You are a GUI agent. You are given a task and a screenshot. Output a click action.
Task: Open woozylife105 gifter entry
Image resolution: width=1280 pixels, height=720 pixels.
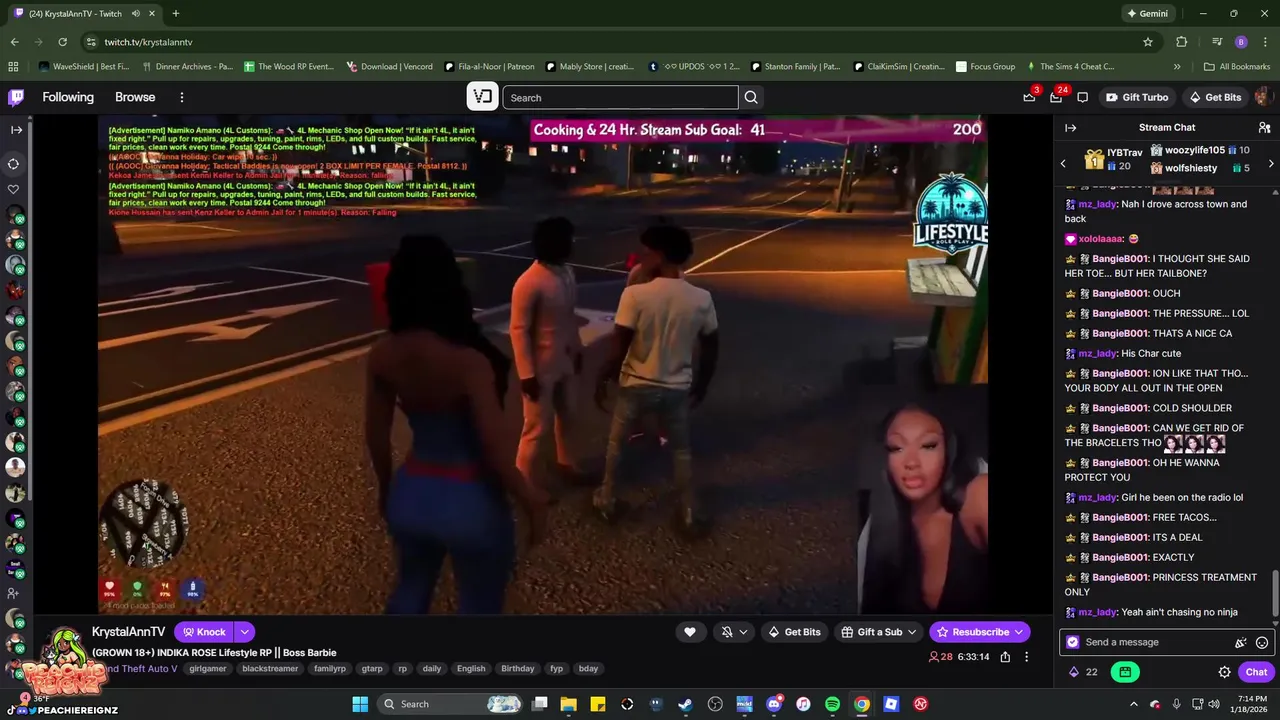coord(1200,150)
